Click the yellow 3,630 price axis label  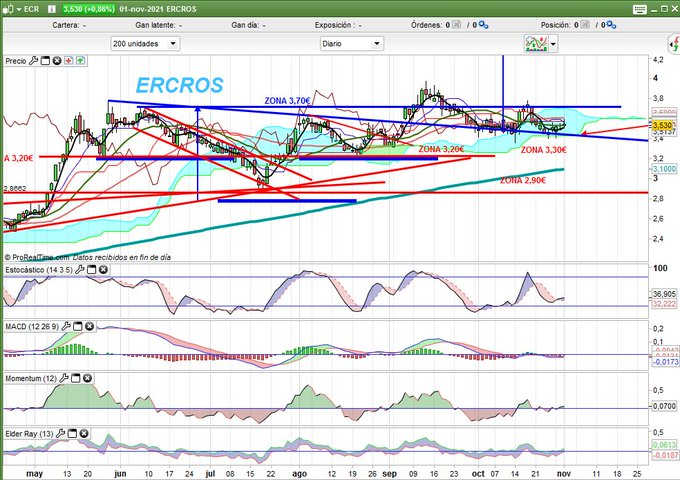tap(663, 125)
